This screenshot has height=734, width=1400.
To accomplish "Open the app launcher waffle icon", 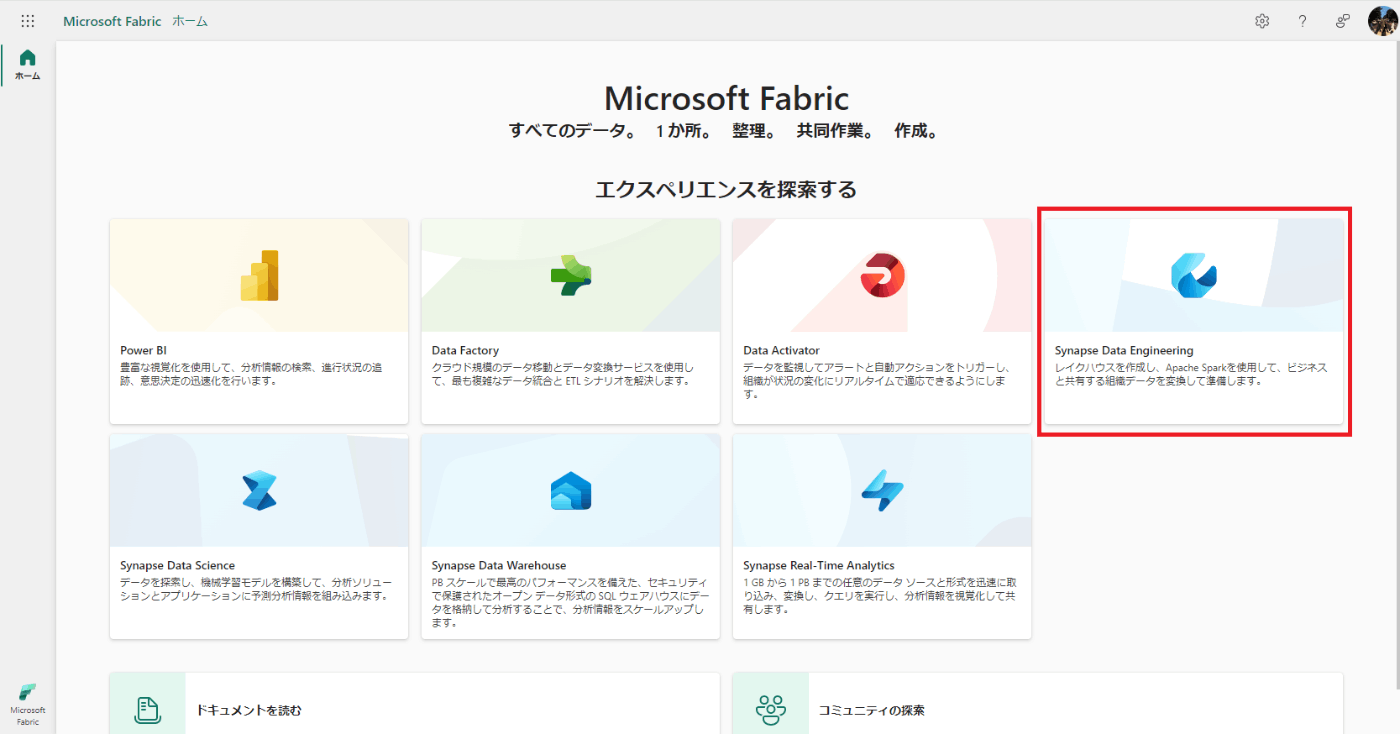I will tap(27, 21).
